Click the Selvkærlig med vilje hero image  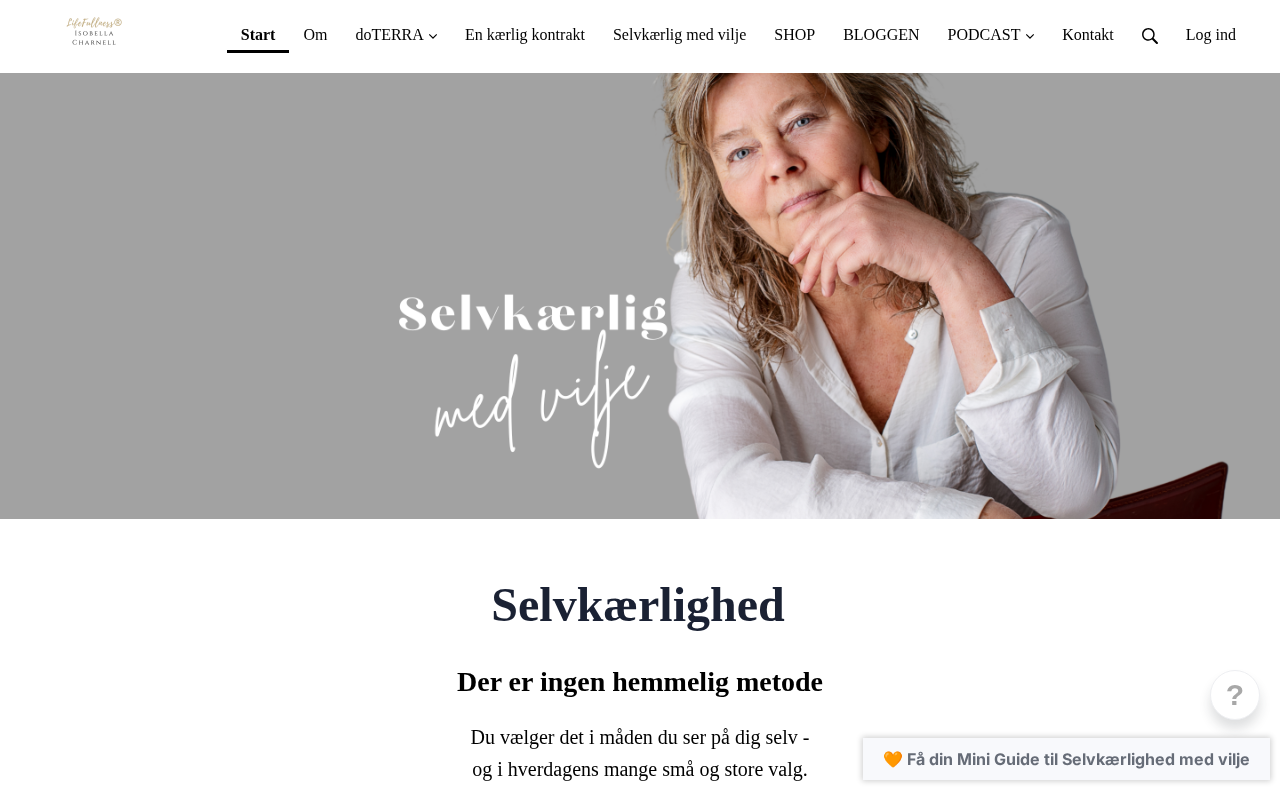[x=640, y=296]
